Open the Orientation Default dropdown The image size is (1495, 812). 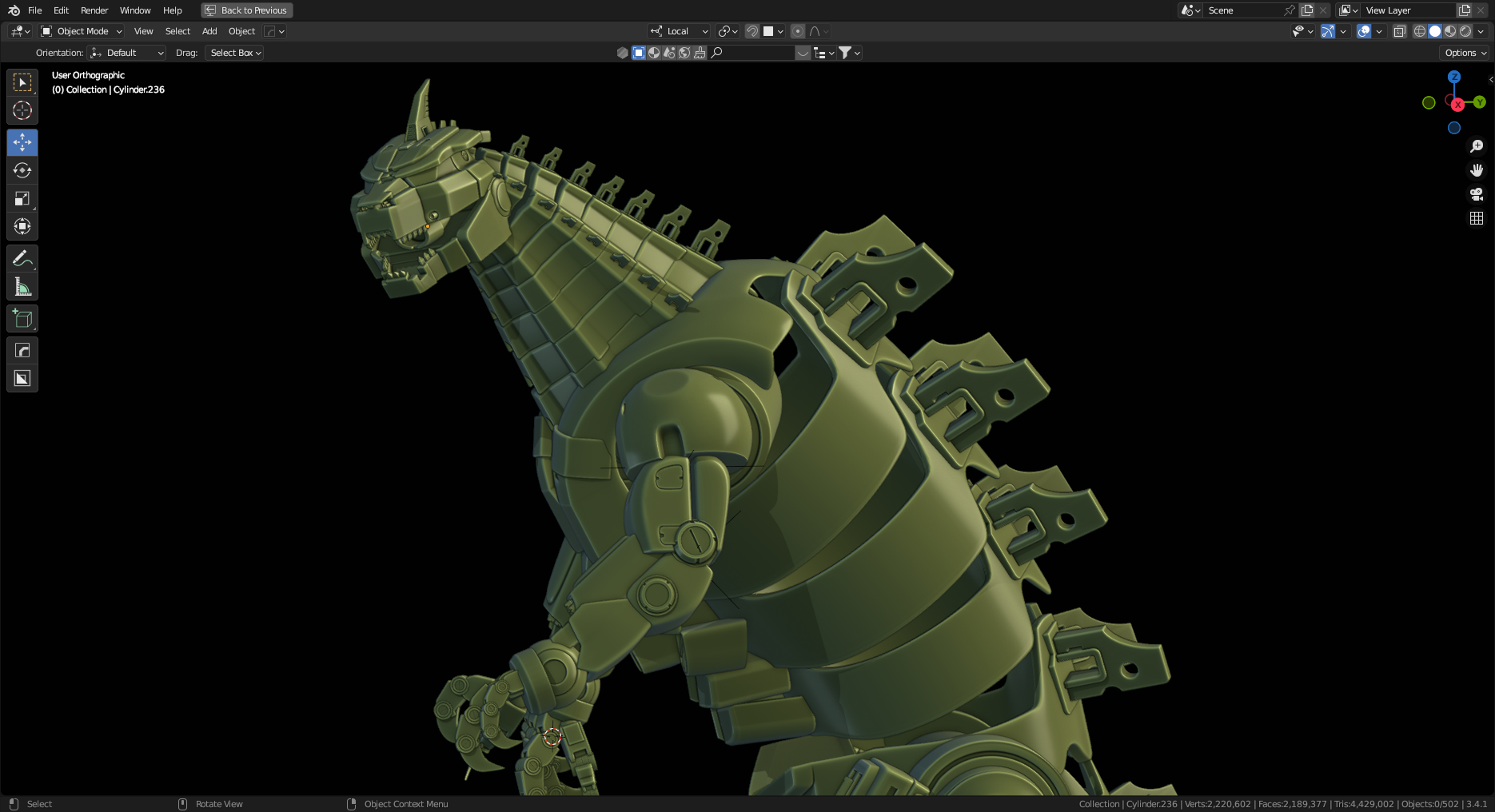pos(126,53)
